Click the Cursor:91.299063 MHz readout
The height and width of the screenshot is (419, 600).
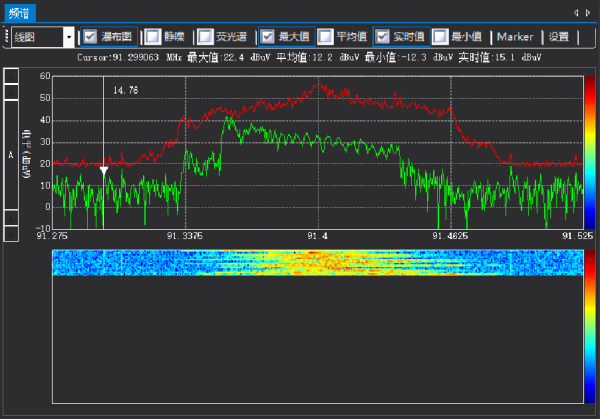pyautogui.click(x=129, y=58)
